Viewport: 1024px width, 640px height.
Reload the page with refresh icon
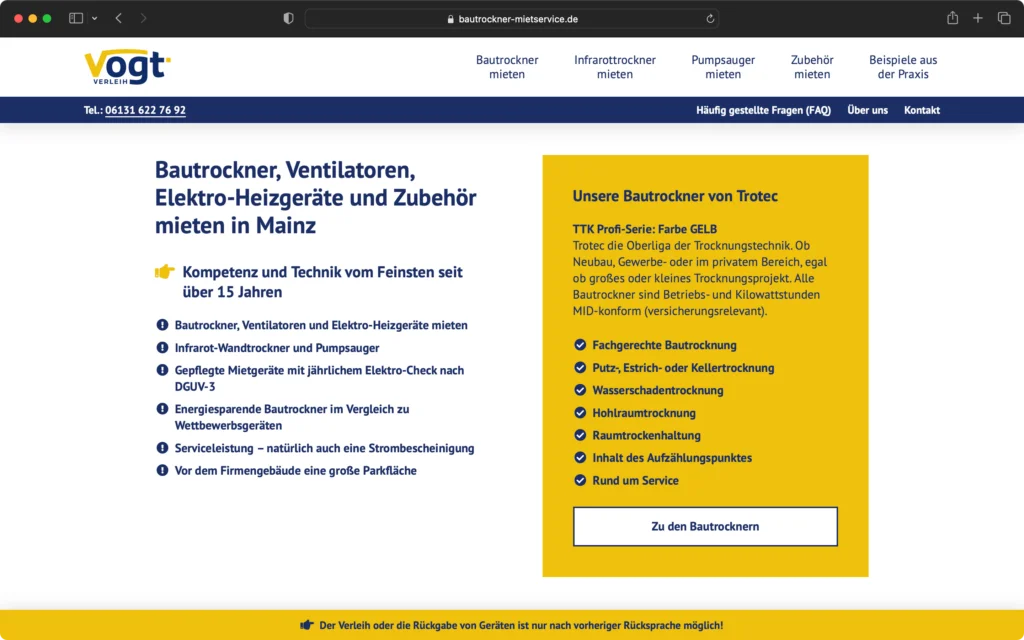pyautogui.click(x=710, y=19)
